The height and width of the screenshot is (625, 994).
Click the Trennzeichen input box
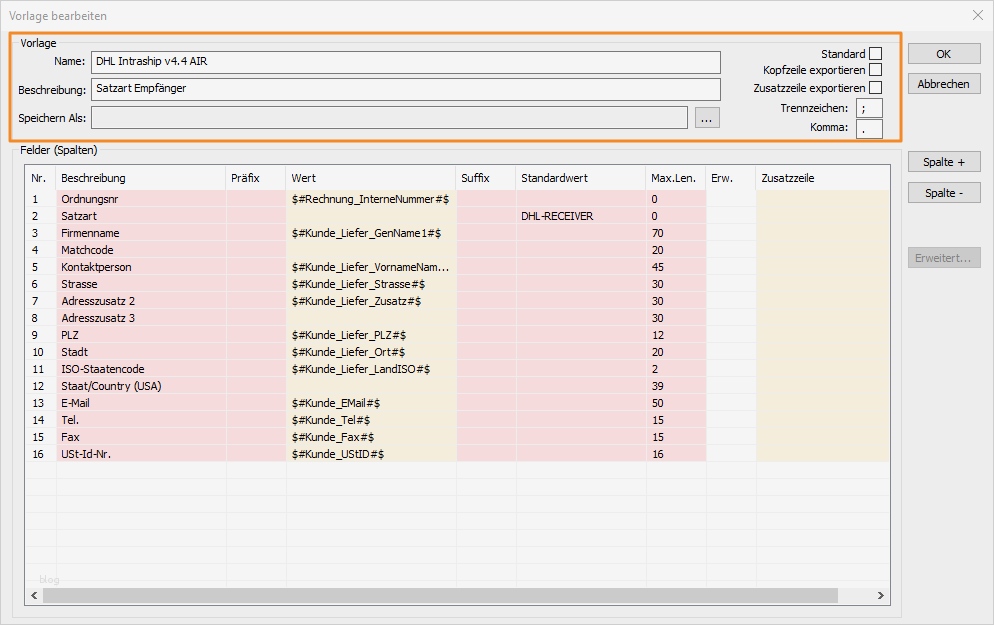[x=869, y=108]
